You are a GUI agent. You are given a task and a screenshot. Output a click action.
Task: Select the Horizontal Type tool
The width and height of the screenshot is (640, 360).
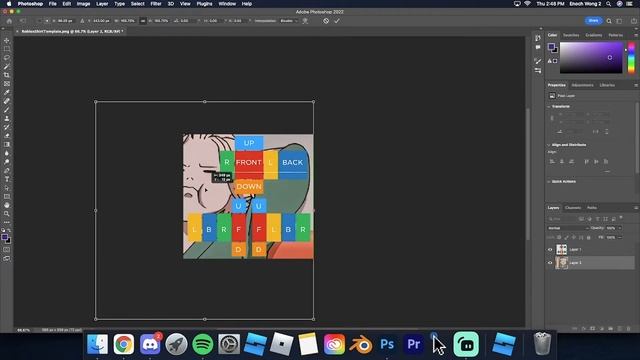point(7,179)
